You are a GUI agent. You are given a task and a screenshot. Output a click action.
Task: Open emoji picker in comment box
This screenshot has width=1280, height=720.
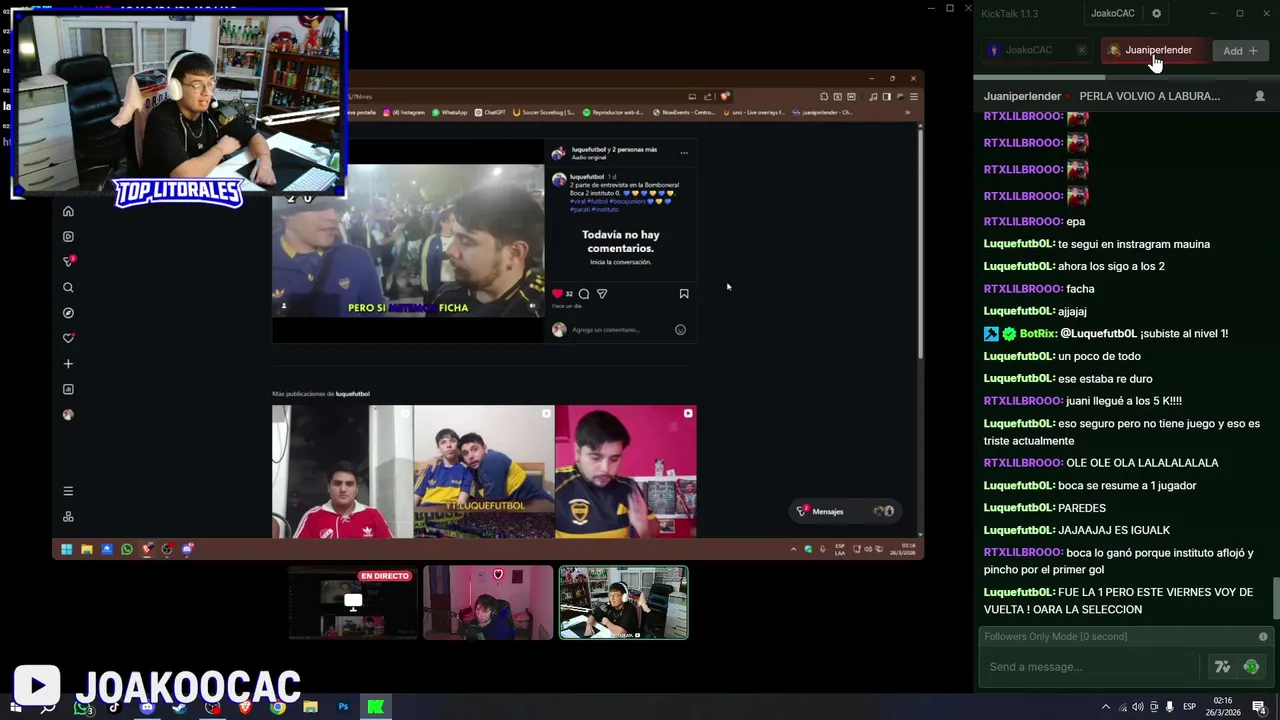[x=680, y=330]
